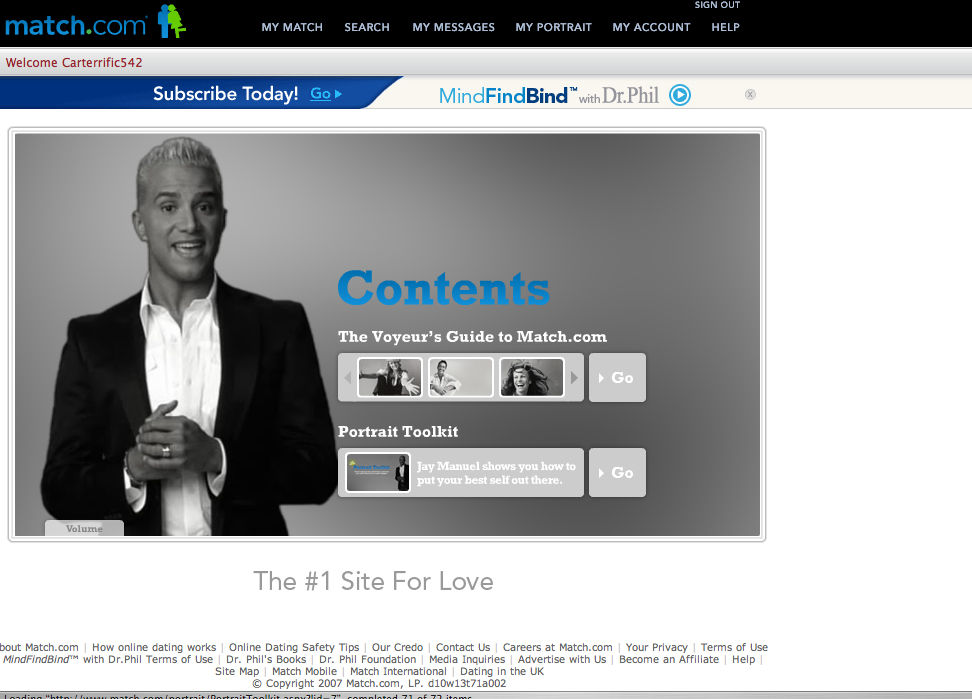This screenshot has height=699, width=972.
Task: Open Our Credo footer link
Action: click(397, 647)
